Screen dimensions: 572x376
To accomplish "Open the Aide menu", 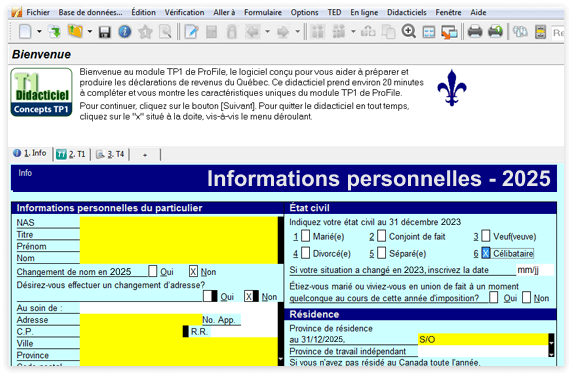I will pyautogui.click(x=478, y=12).
